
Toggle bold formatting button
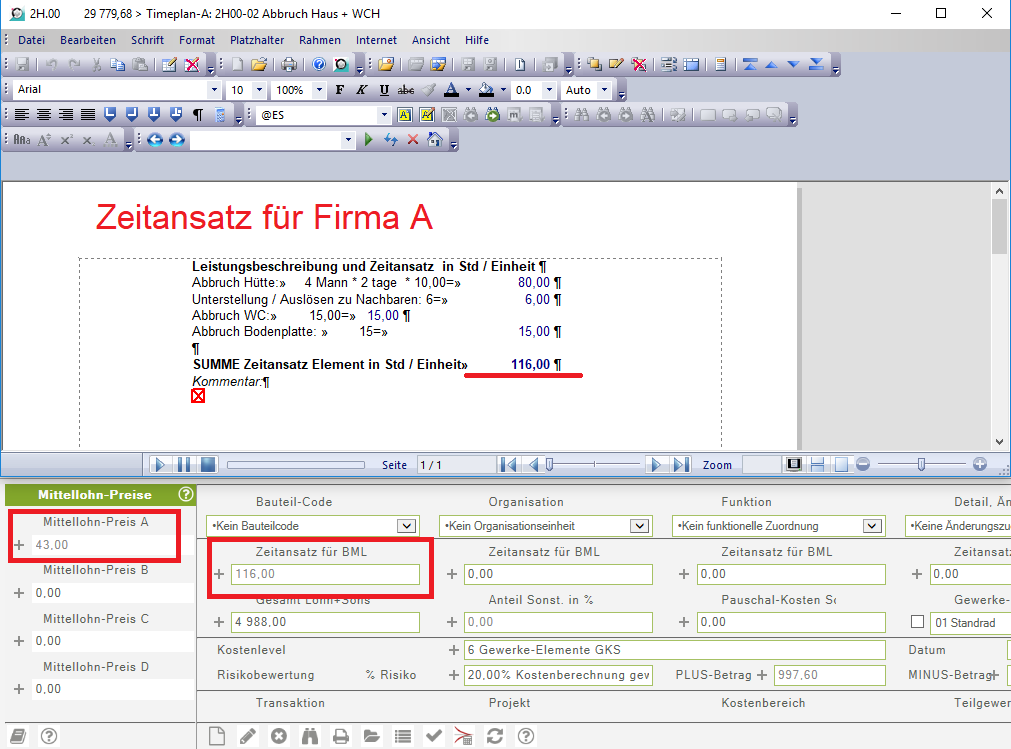click(340, 90)
